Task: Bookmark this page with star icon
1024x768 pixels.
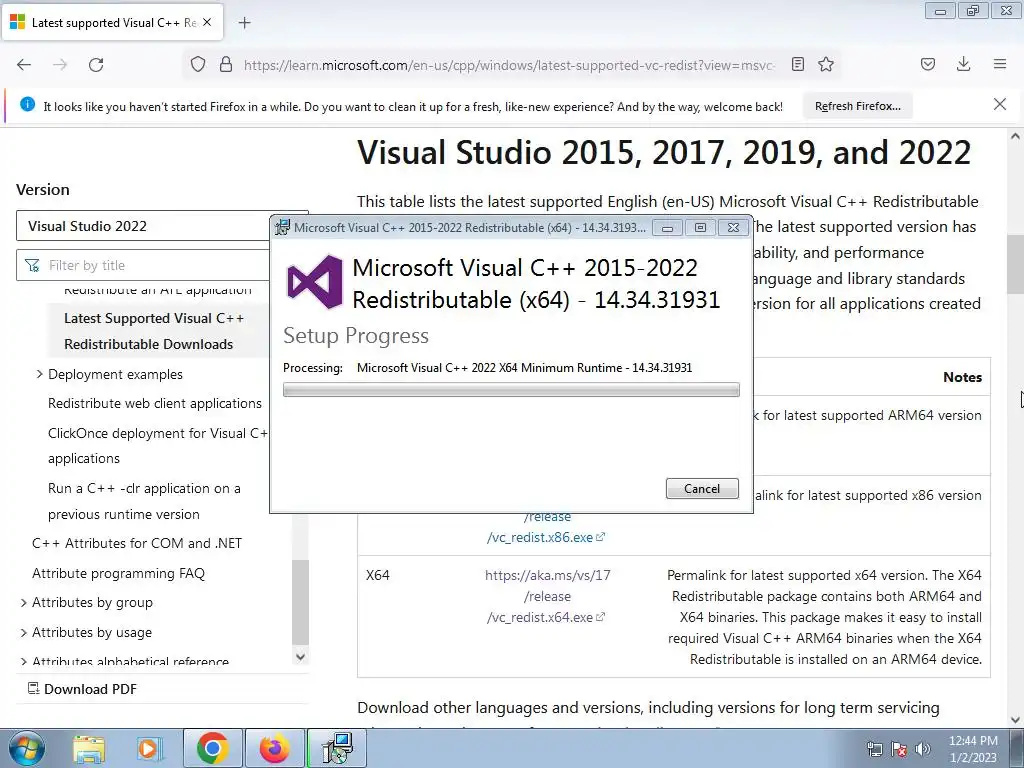Action: click(x=826, y=64)
